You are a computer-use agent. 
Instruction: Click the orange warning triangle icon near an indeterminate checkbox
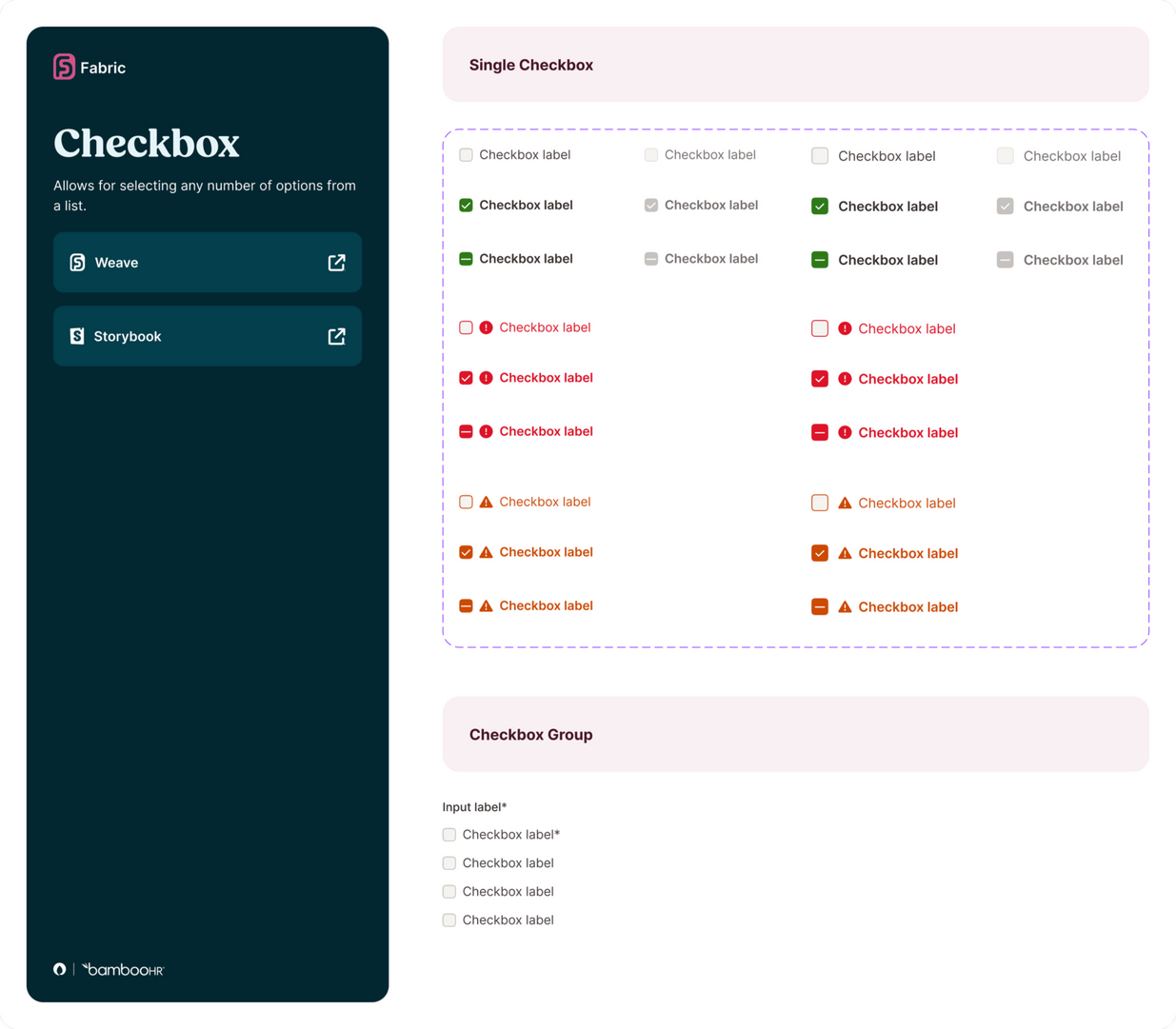point(487,605)
